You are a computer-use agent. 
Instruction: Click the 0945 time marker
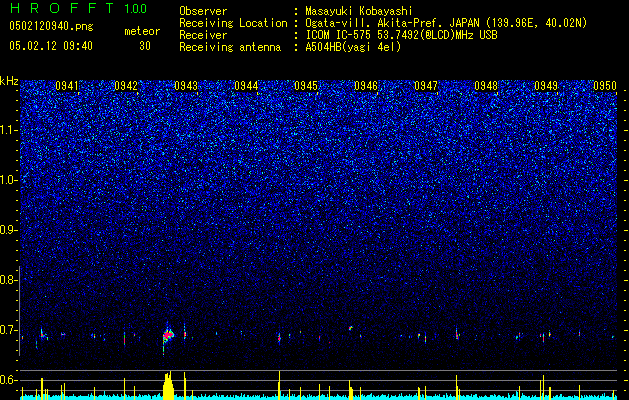click(306, 86)
